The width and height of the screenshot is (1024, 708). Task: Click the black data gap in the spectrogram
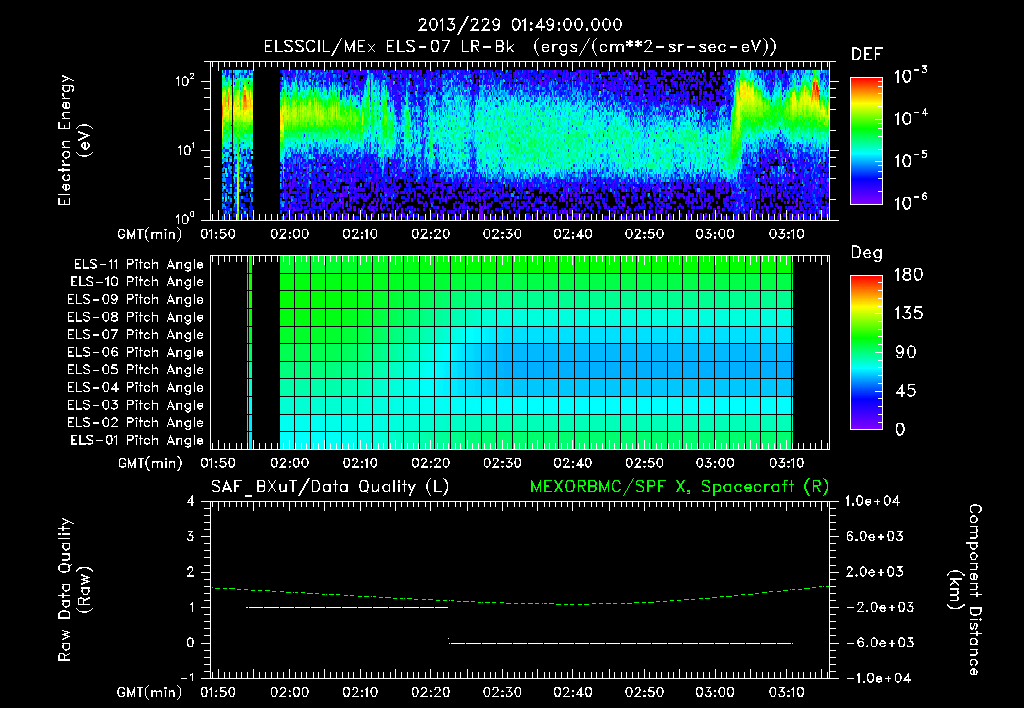(x=266, y=144)
